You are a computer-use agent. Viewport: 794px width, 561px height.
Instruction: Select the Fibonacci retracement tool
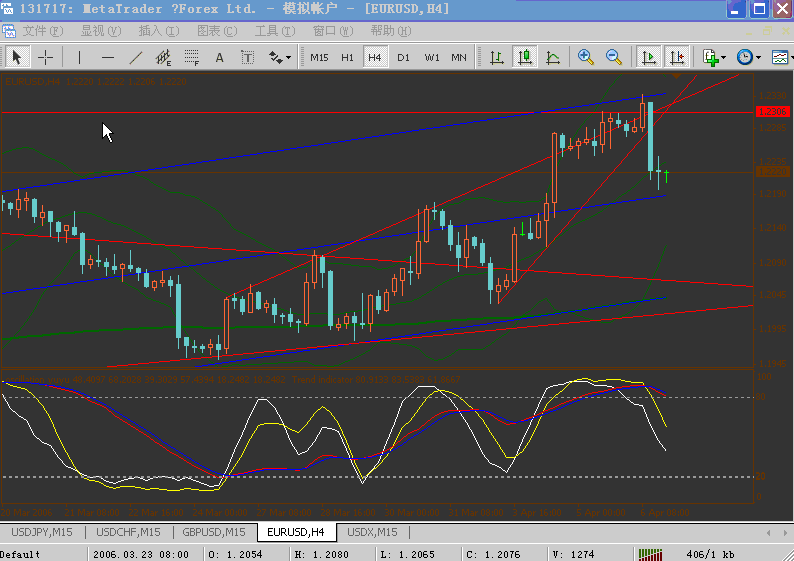click(x=191, y=57)
